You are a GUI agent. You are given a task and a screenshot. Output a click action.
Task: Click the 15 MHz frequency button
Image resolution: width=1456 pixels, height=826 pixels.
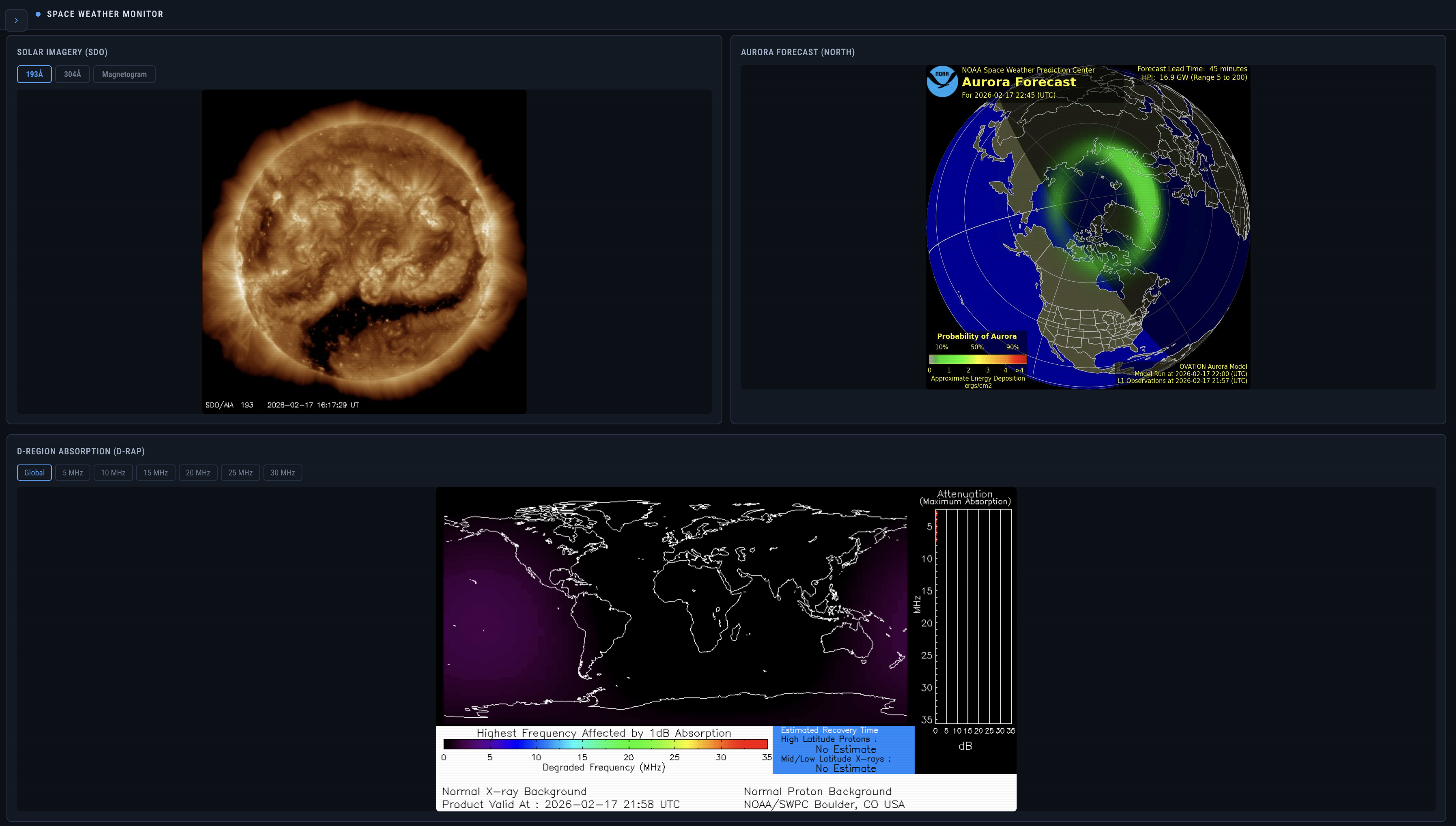(155, 472)
